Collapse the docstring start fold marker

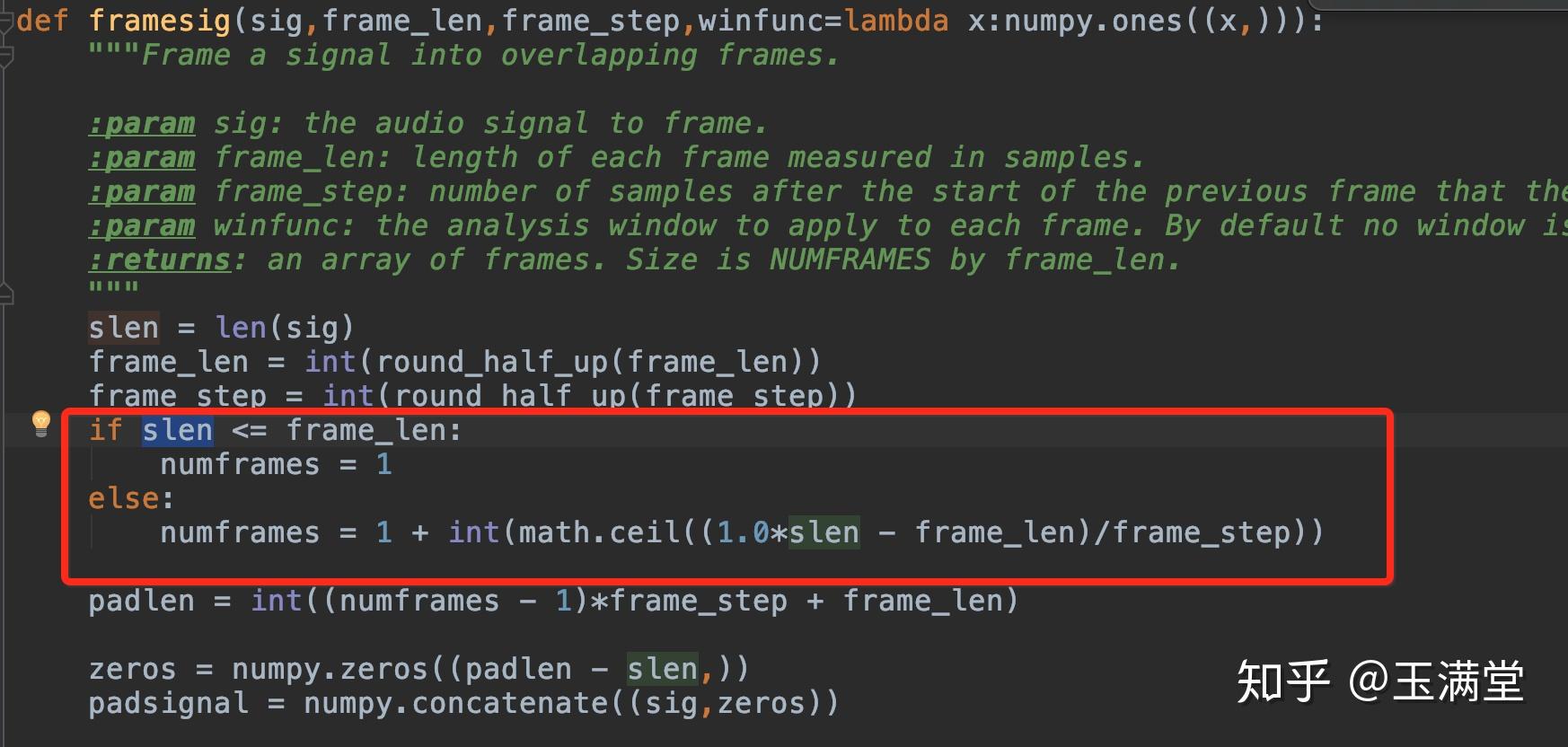point(7,56)
